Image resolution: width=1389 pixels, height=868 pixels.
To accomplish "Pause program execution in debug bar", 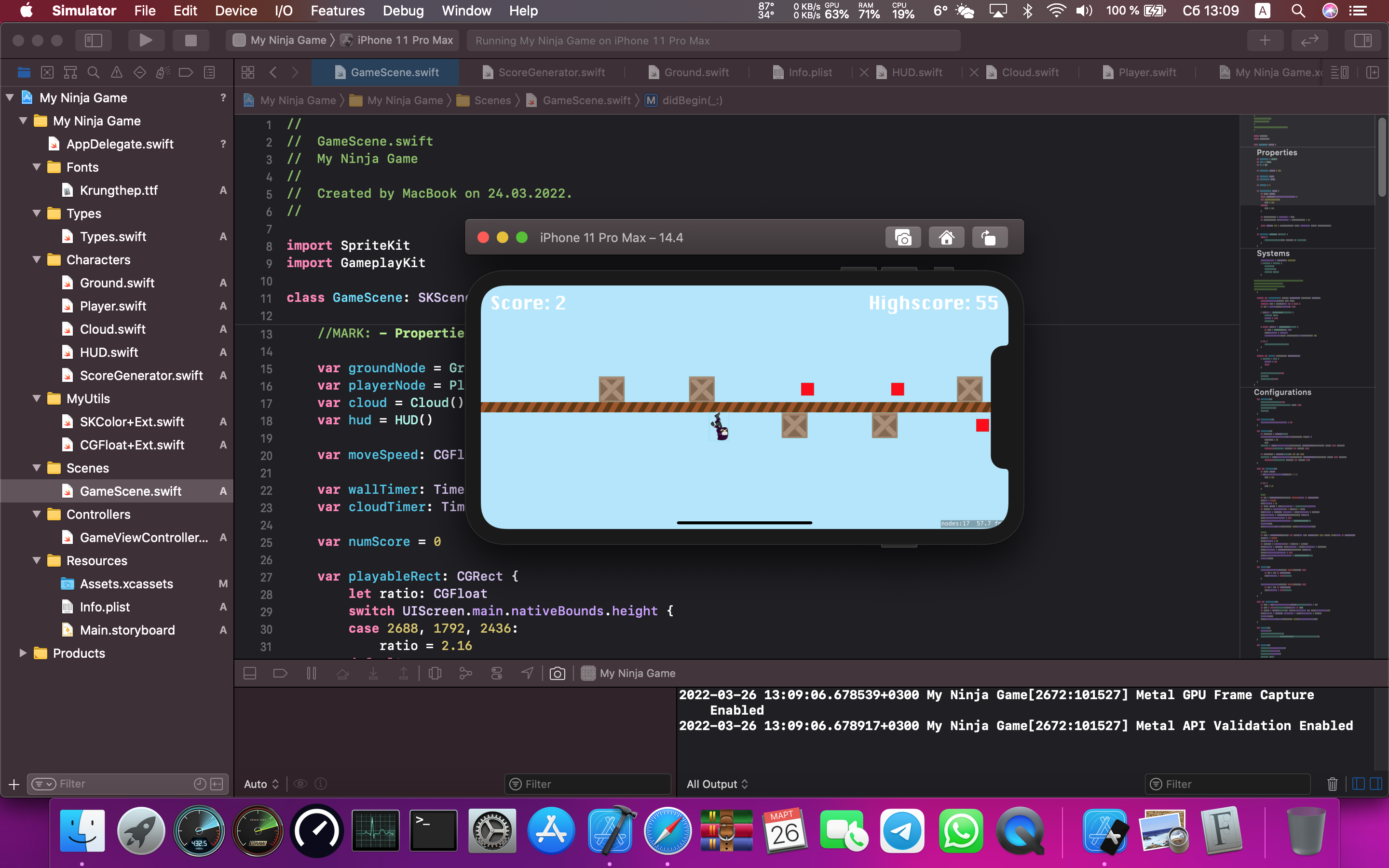I will coord(311,673).
